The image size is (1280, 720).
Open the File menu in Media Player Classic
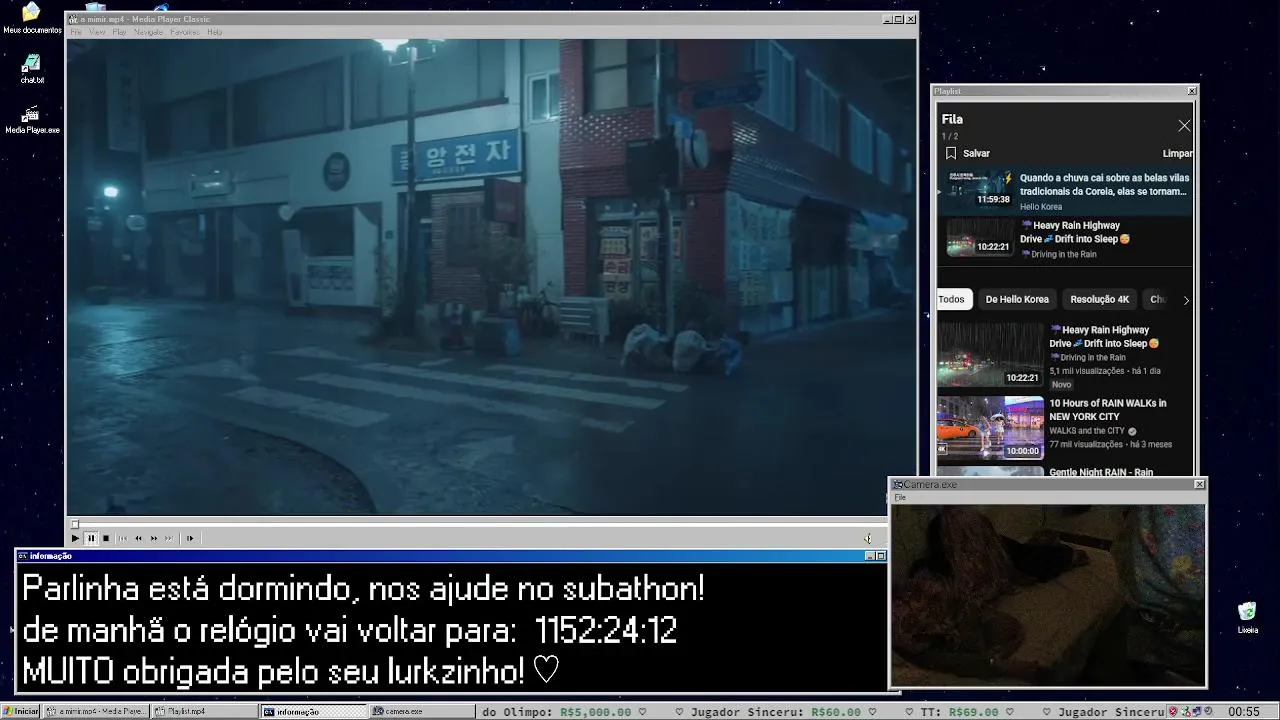tap(76, 32)
